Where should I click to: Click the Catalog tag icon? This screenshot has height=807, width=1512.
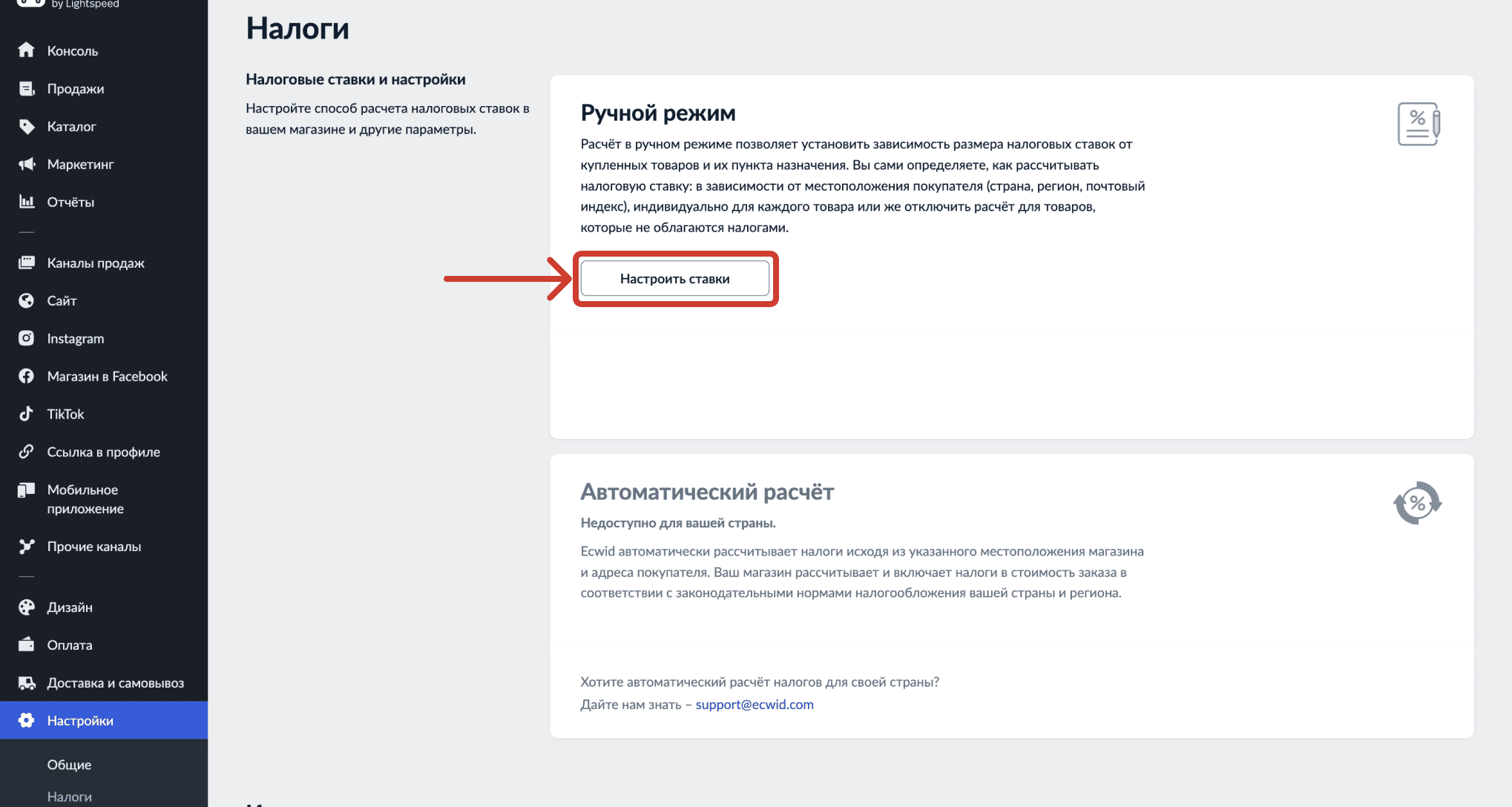point(27,127)
